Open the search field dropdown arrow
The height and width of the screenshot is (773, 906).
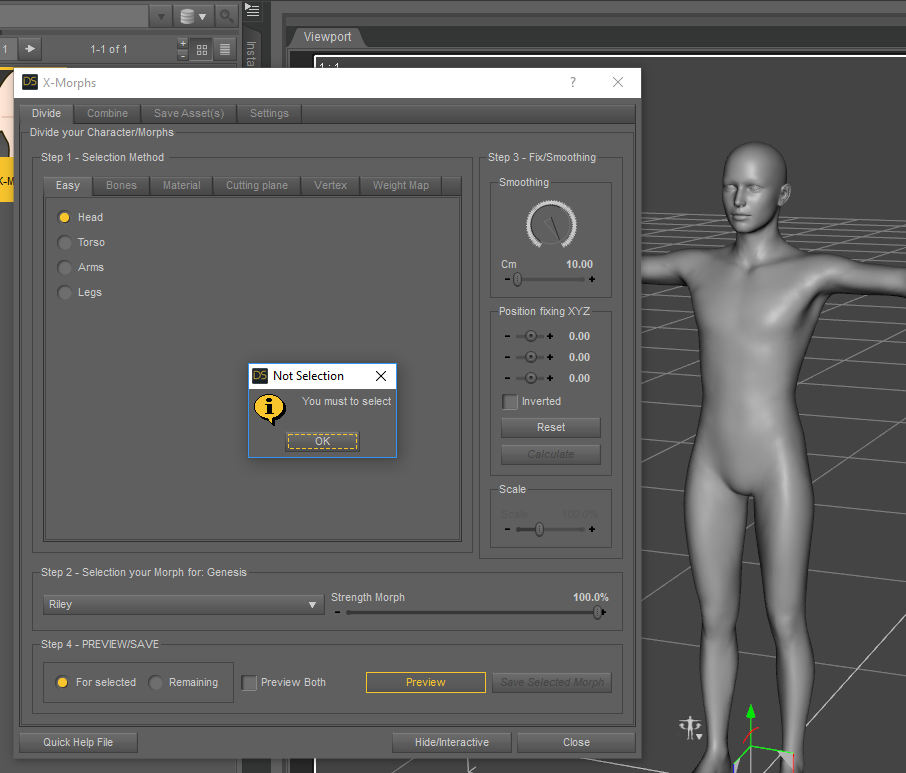(161, 16)
